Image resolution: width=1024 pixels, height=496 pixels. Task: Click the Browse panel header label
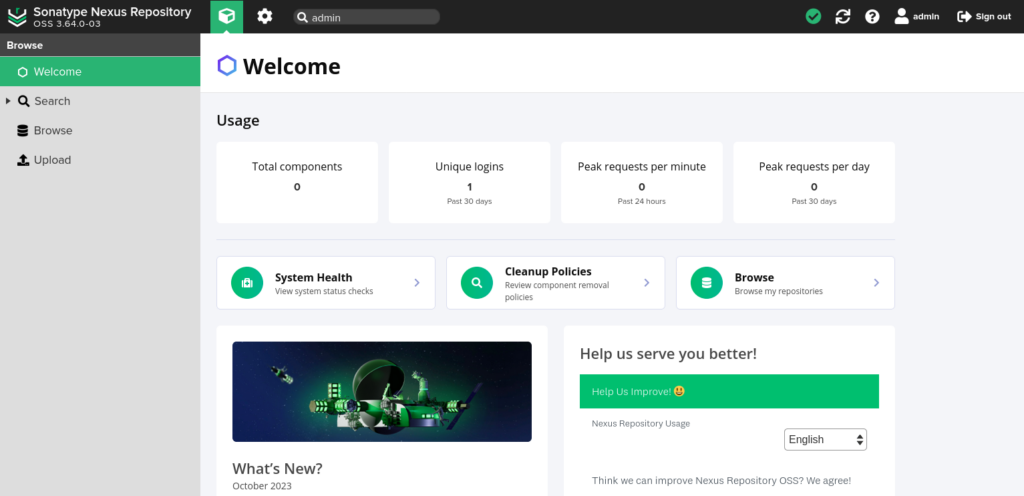point(25,45)
